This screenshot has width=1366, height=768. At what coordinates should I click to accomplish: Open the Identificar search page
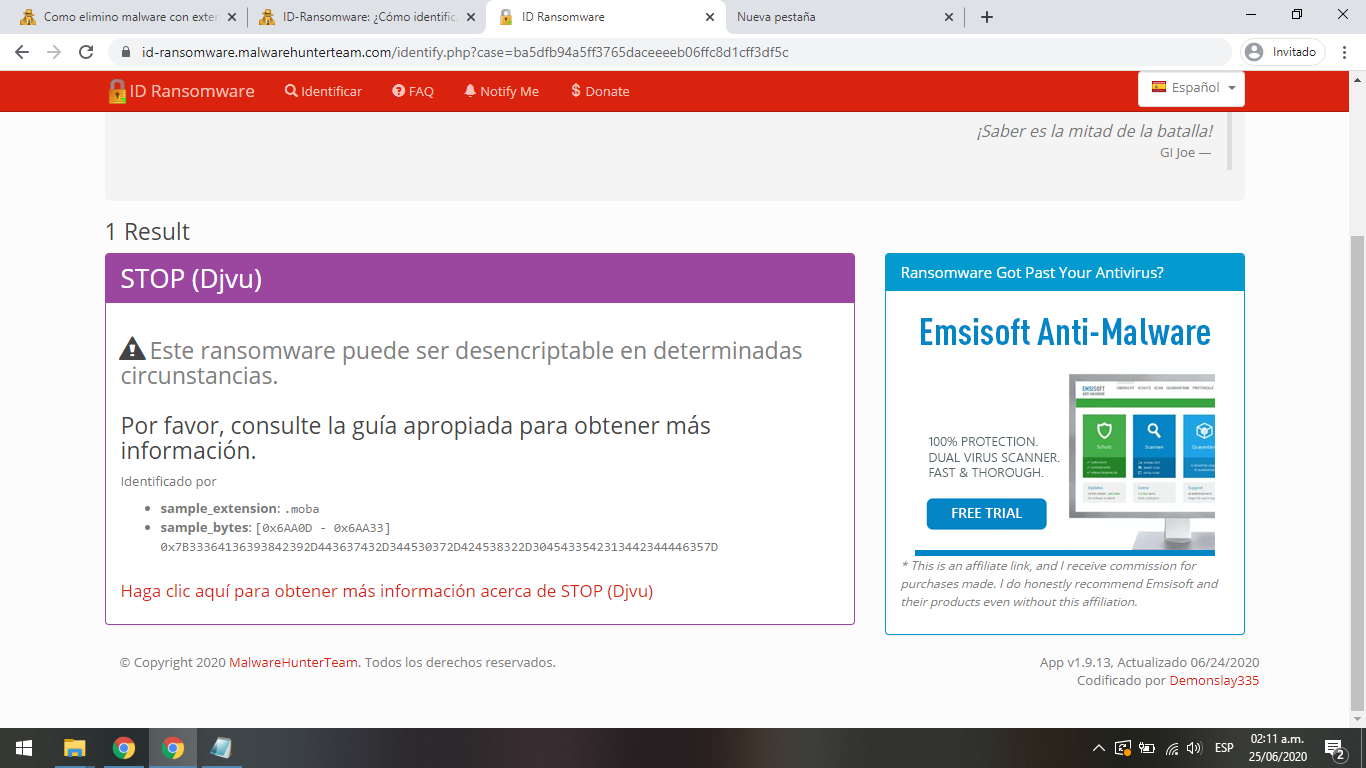point(323,91)
